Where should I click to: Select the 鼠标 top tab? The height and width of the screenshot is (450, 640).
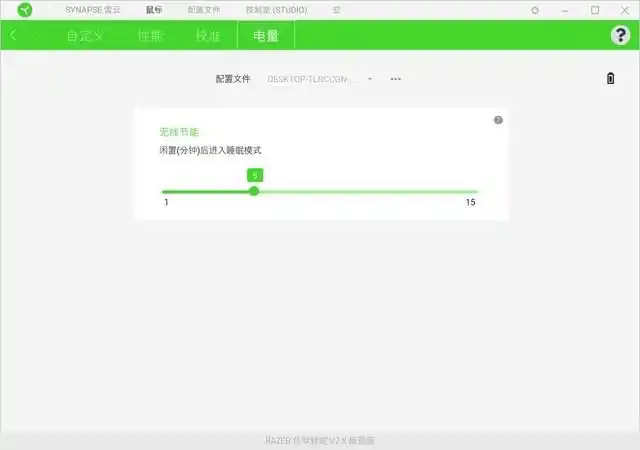(x=154, y=10)
